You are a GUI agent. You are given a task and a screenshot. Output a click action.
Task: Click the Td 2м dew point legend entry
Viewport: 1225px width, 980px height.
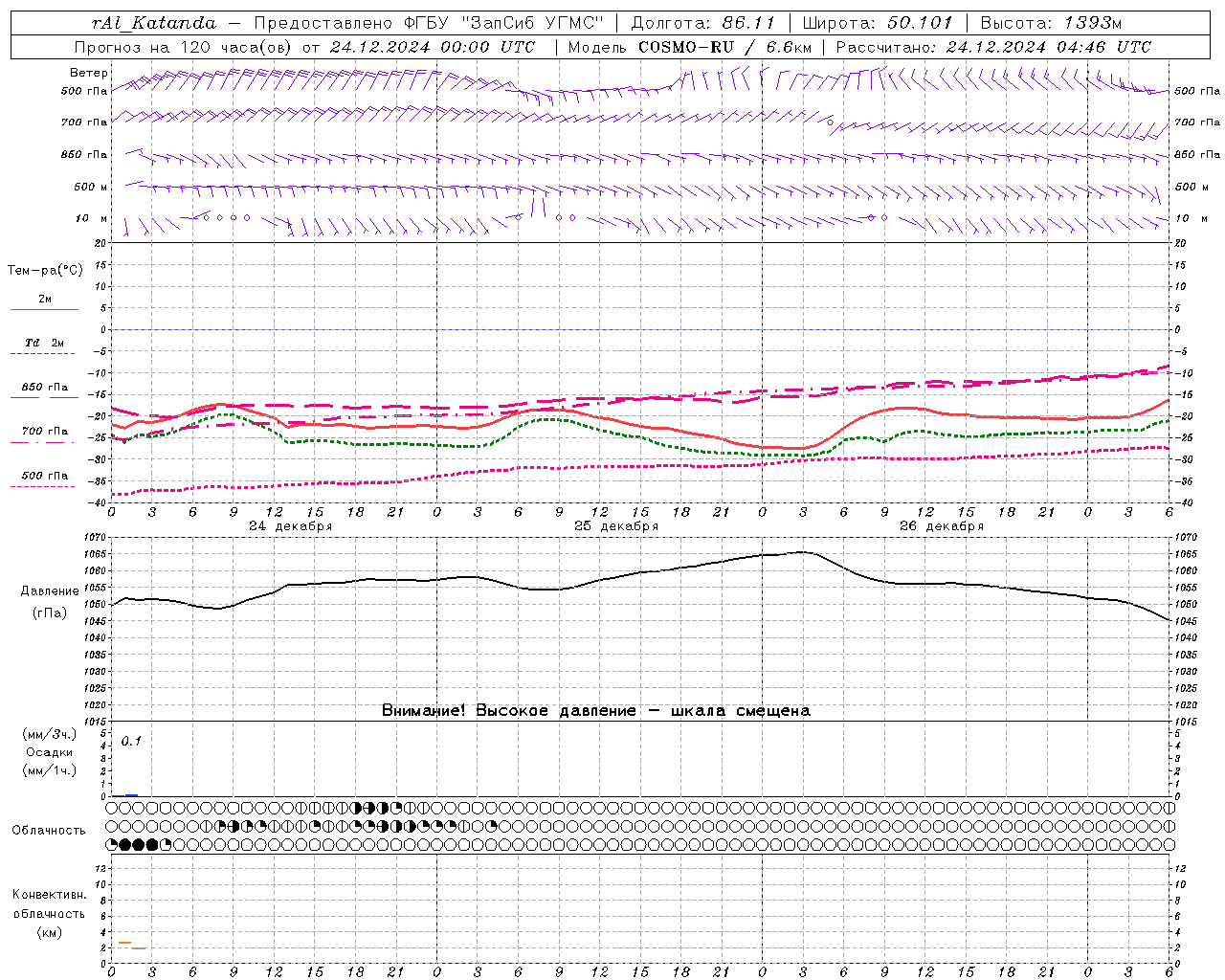click(45, 343)
